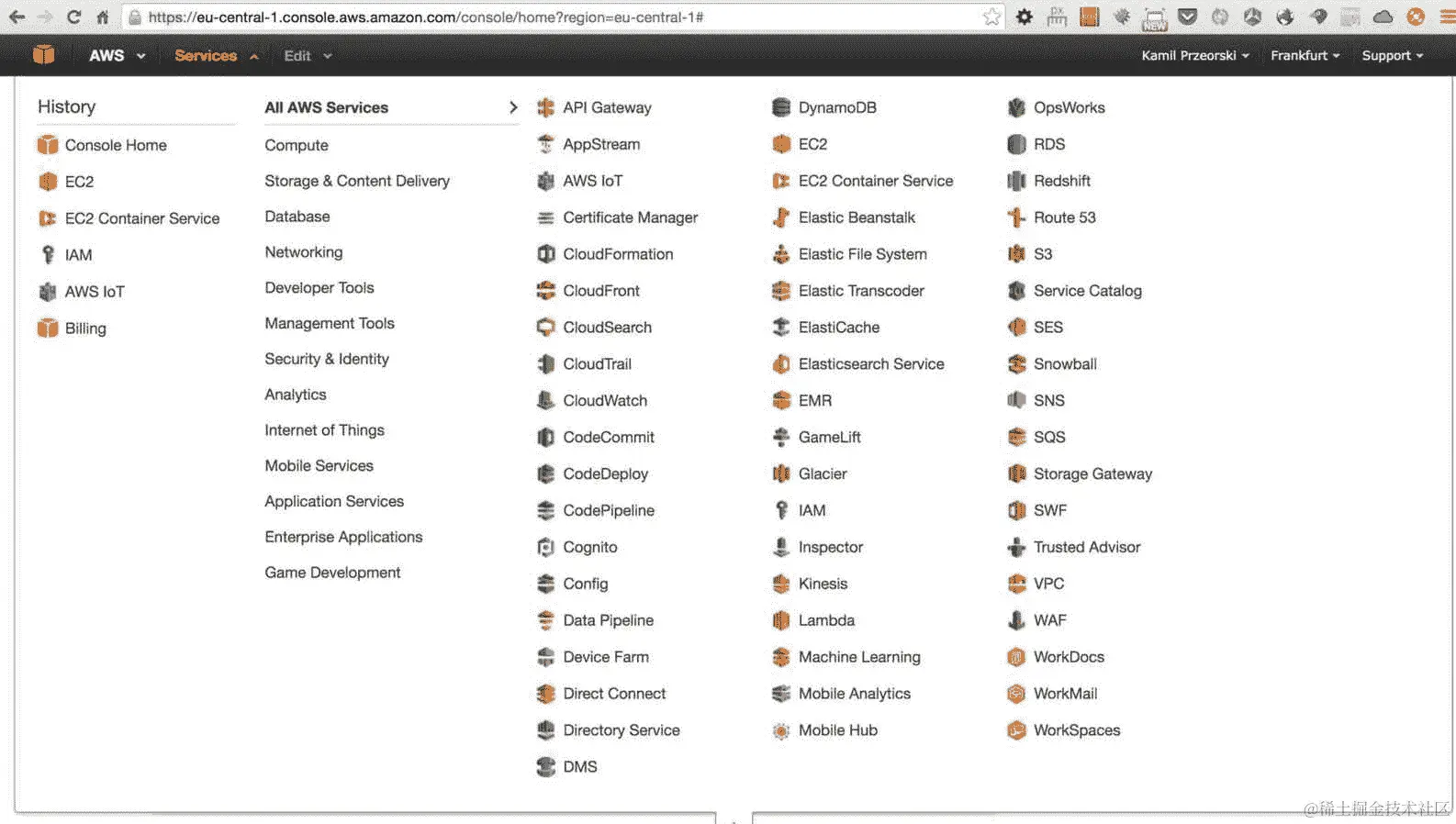Screen dimensions: 1456x824
Task: Click the DynamoDB service icon
Action: 781,107
